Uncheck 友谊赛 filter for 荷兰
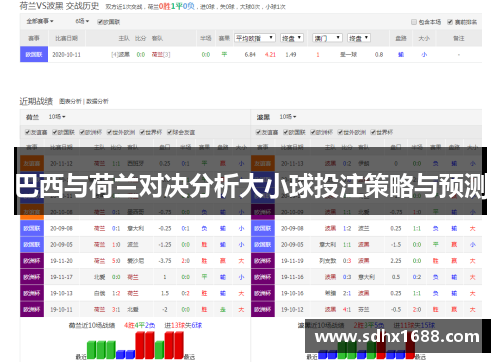The width and height of the screenshot is (500, 362). [x=28, y=132]
